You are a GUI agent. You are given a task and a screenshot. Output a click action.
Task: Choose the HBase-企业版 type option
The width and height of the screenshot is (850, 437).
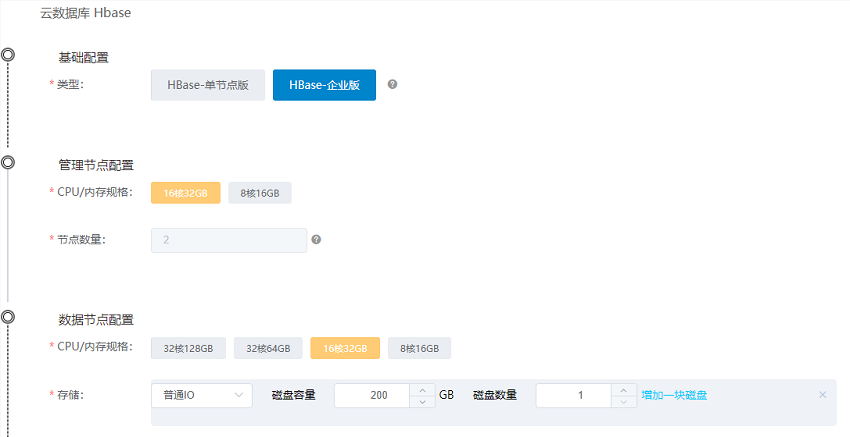pyautogui.click(x=324, y=86)
